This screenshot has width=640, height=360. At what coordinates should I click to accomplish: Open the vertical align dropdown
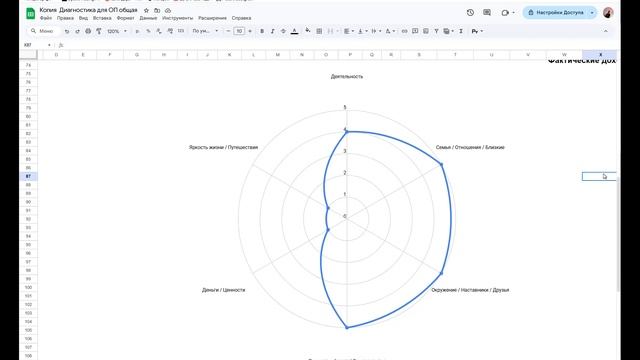coord(362,31)
